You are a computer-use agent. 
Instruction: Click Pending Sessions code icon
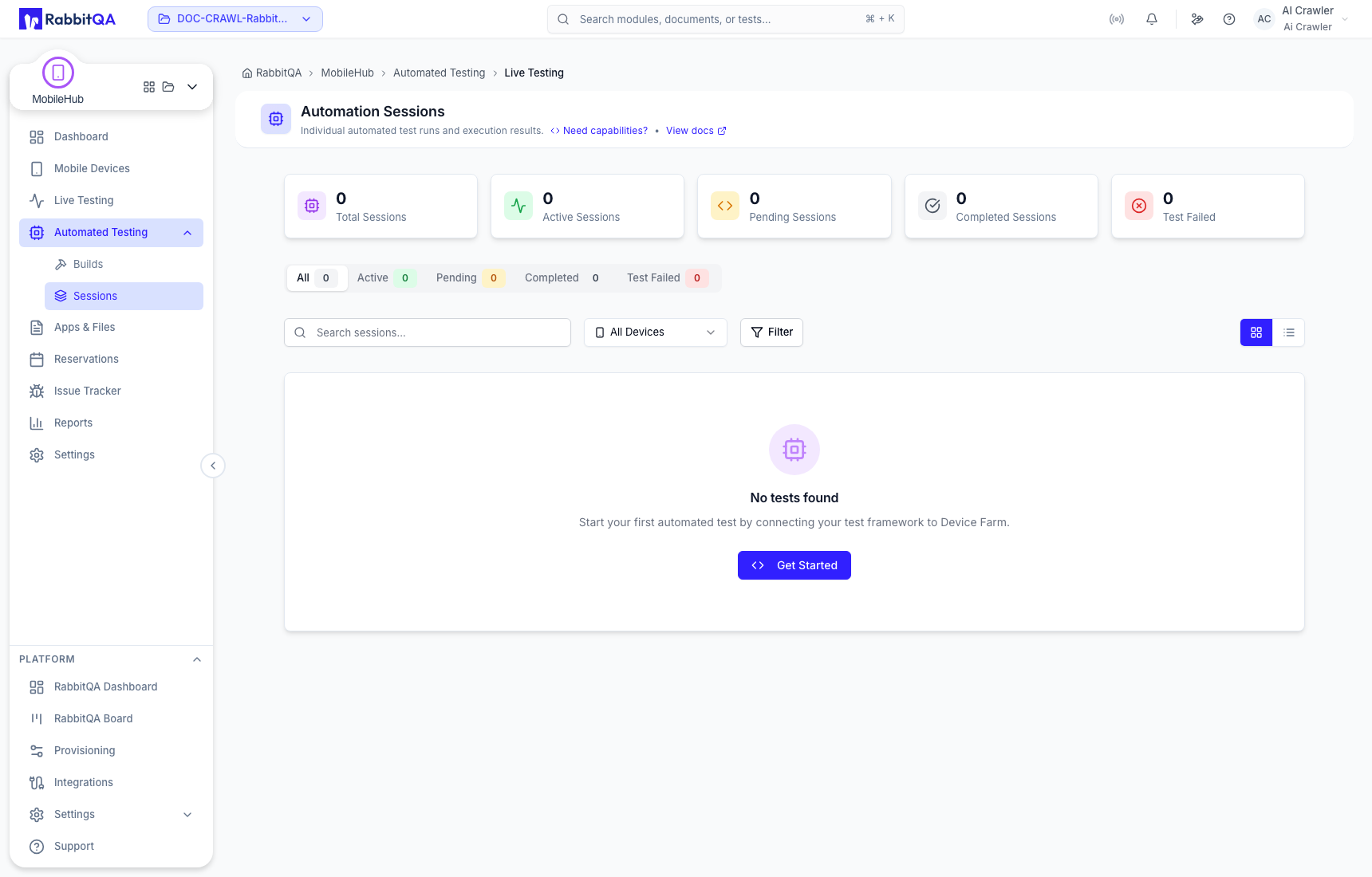click(725, 206)
